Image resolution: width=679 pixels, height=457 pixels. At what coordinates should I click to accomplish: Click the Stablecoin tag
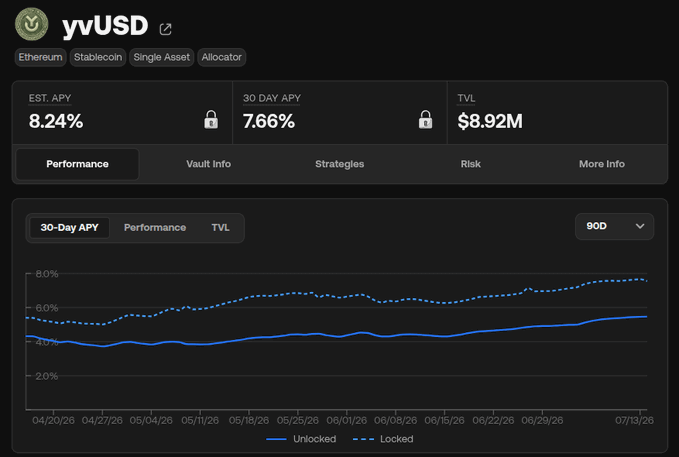point(98,57)
